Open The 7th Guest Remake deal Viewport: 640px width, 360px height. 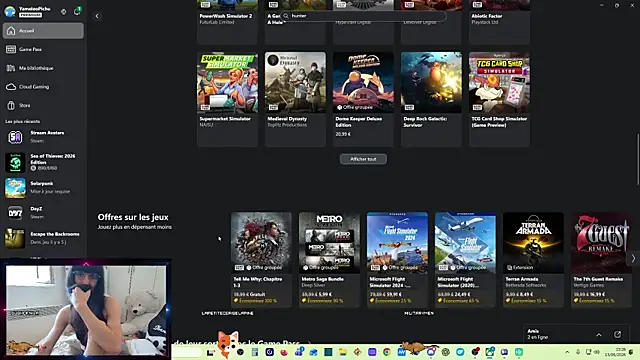tap(601, 260)
